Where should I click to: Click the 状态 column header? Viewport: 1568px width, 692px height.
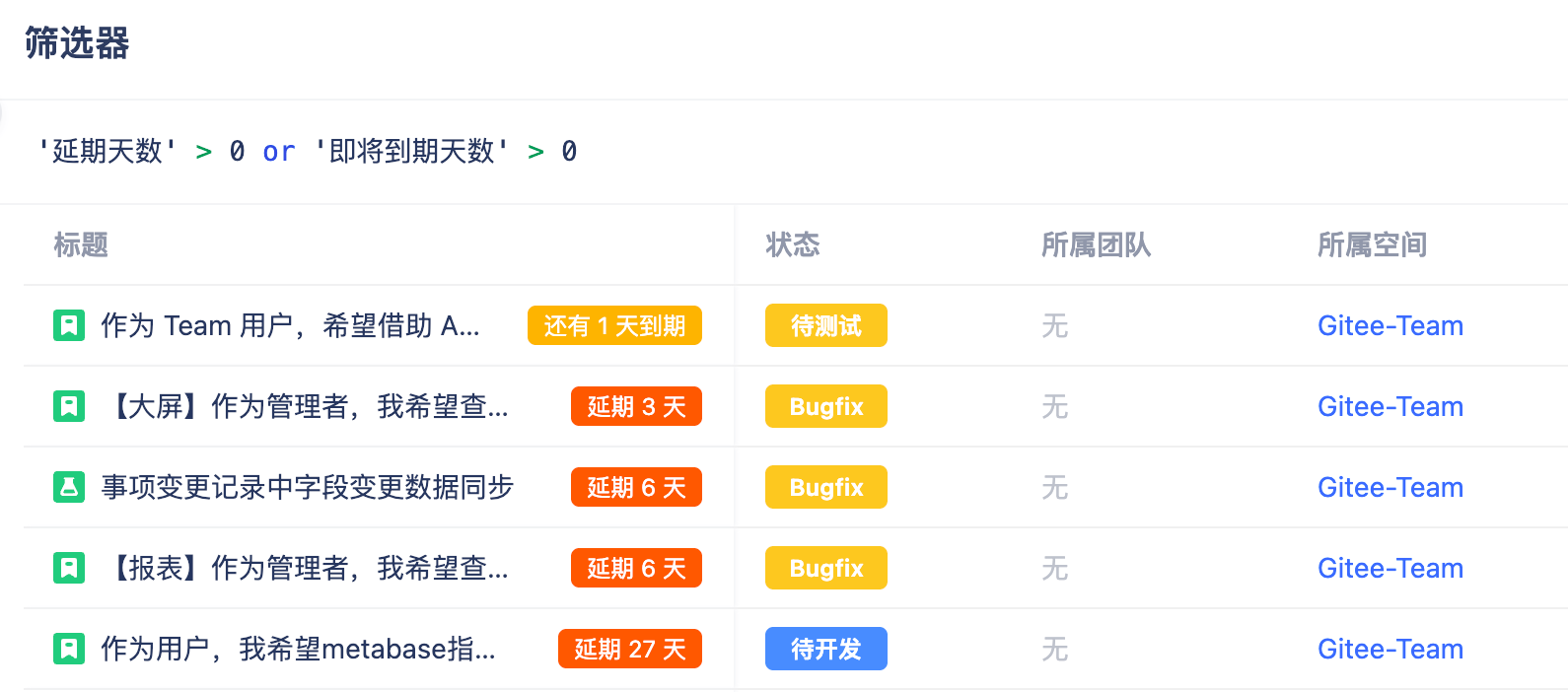(792, 244)
